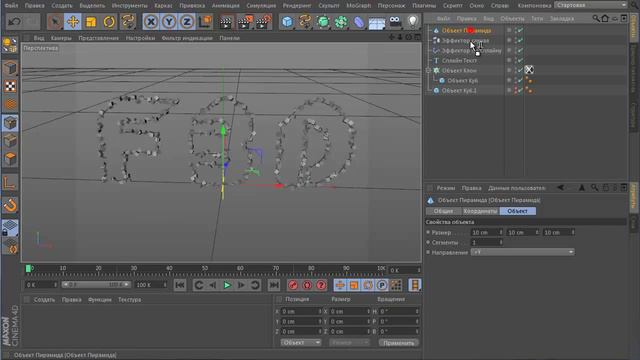The width and height of the screenshot is (640, 360).
Task: Select the live selection arrow tool
Action: point(54,21)
